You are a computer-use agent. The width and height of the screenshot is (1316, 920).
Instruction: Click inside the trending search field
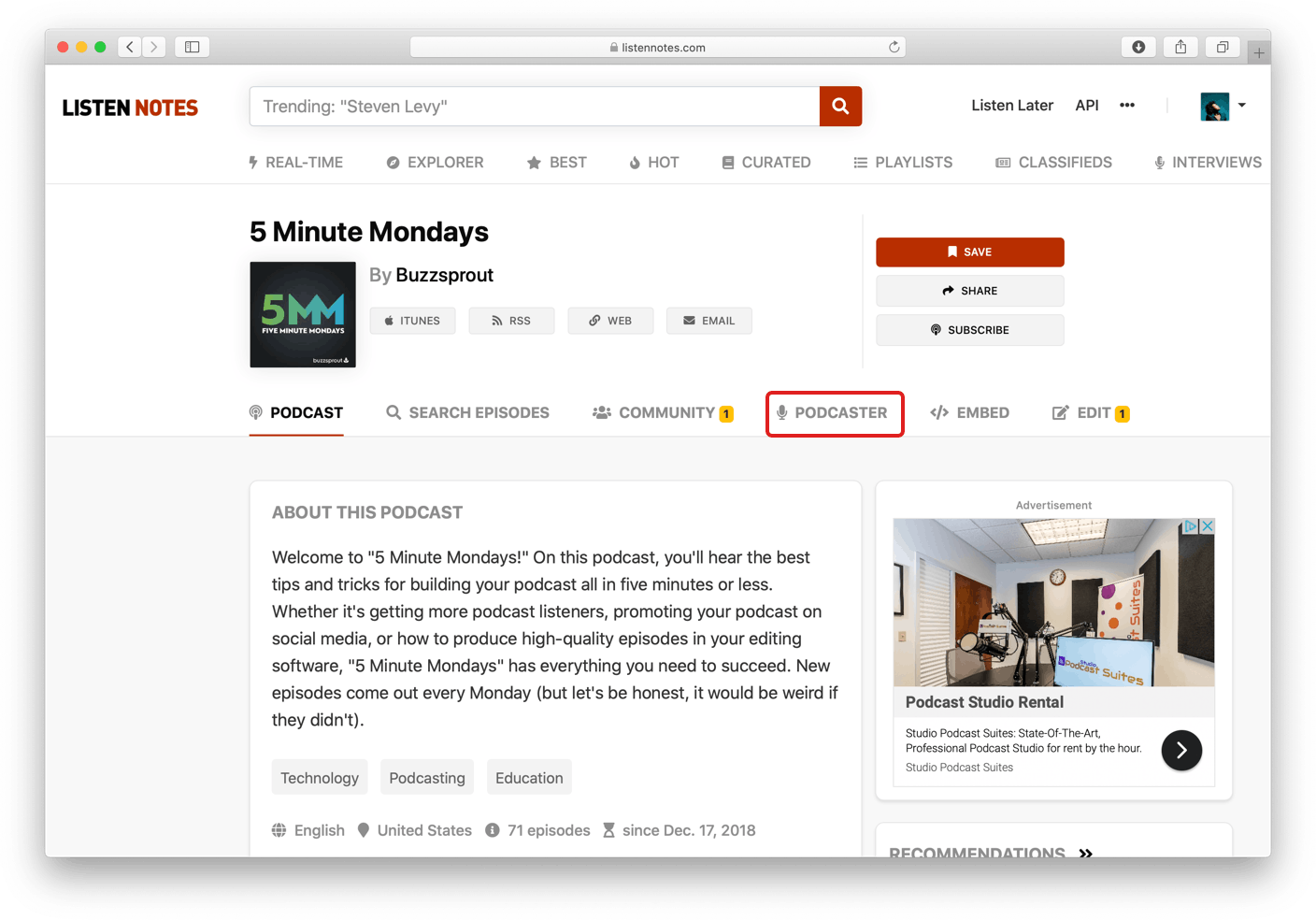533,106
